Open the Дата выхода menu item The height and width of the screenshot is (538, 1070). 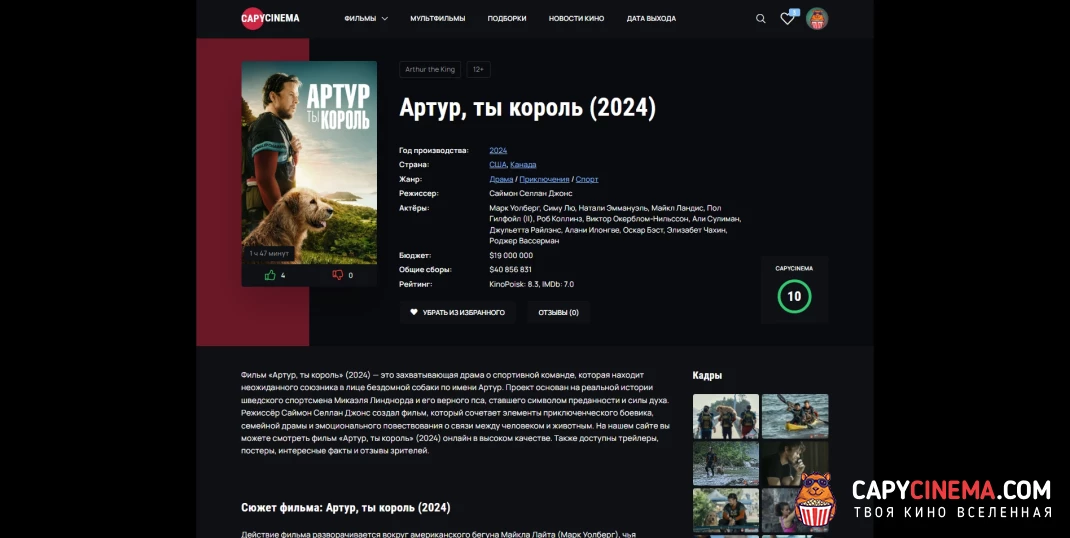pos(651,18)
